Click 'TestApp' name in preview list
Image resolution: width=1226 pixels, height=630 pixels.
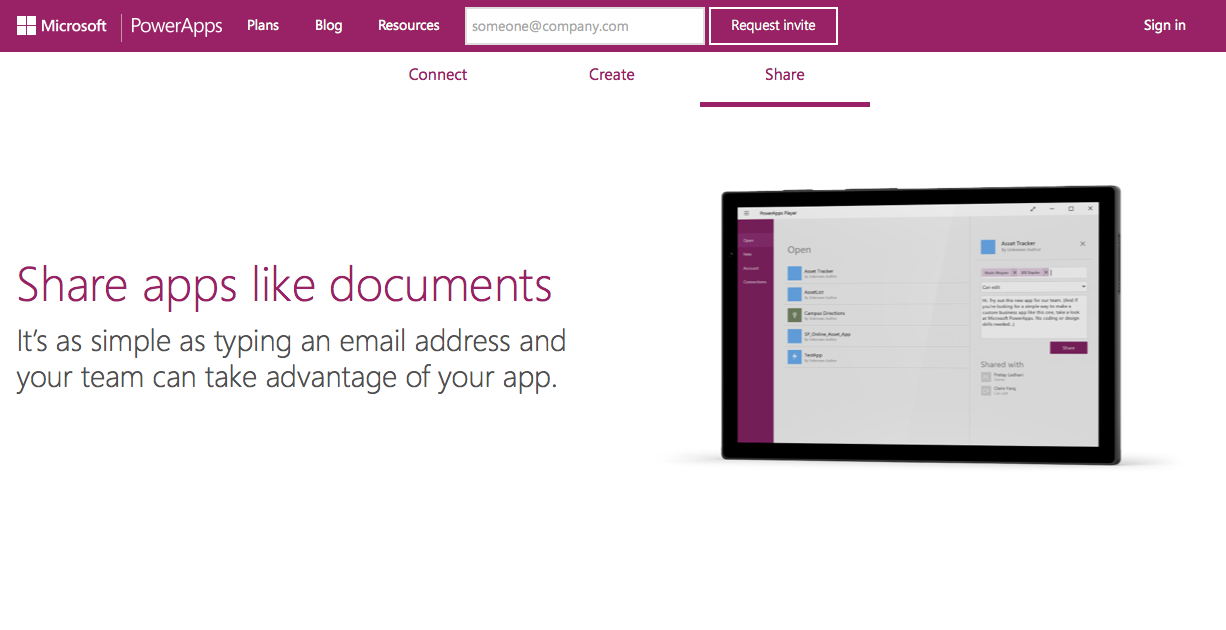(x=813, y=355)
